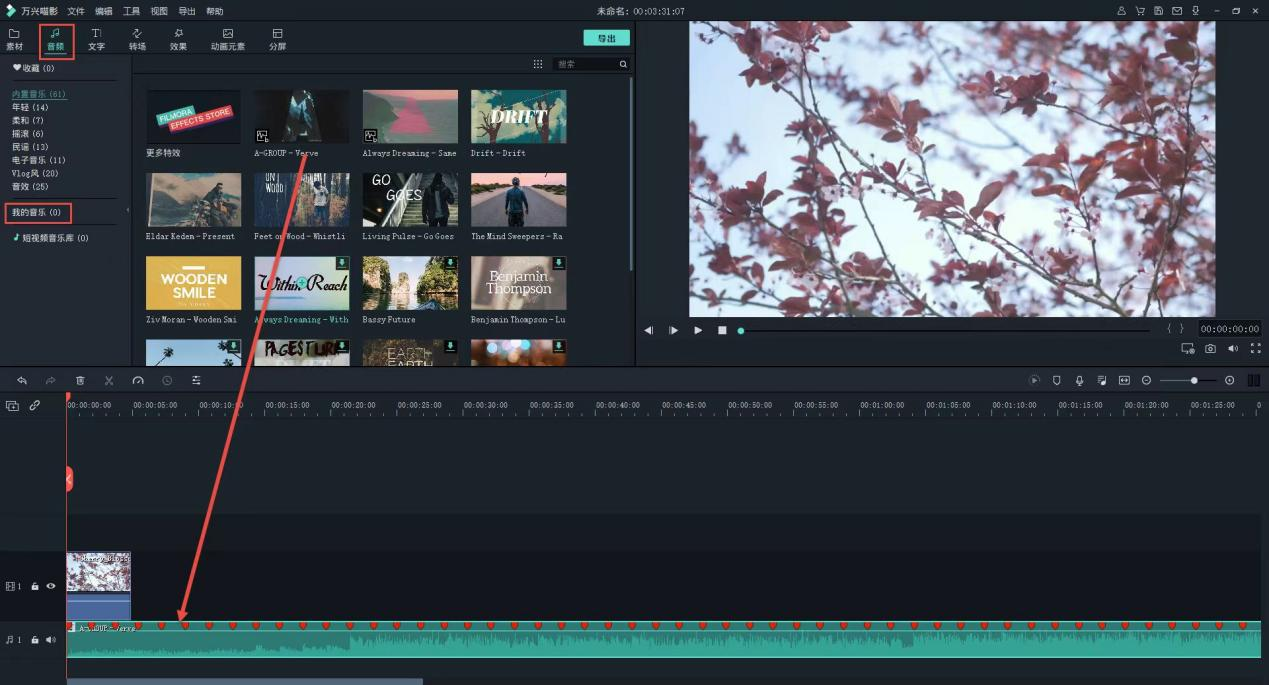Collapse the media library panel arrow
Screen dimensions: 1269x685
coord(127,211)
